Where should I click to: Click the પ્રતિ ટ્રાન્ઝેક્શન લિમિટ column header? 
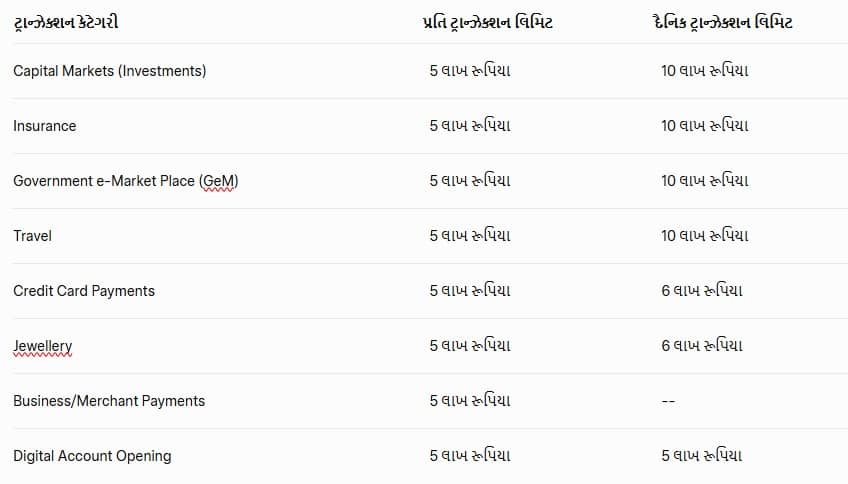point(488,23)
